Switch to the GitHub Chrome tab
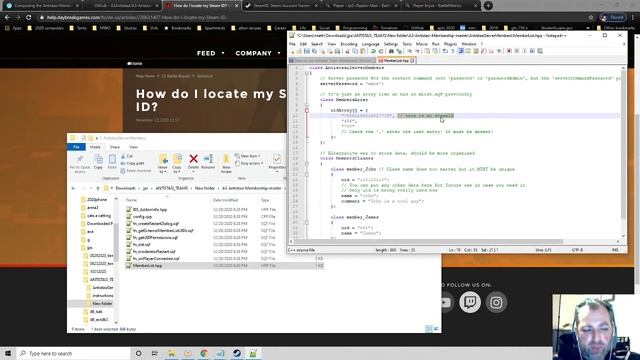This screenshot has width=640, height=360. point(122,6)
